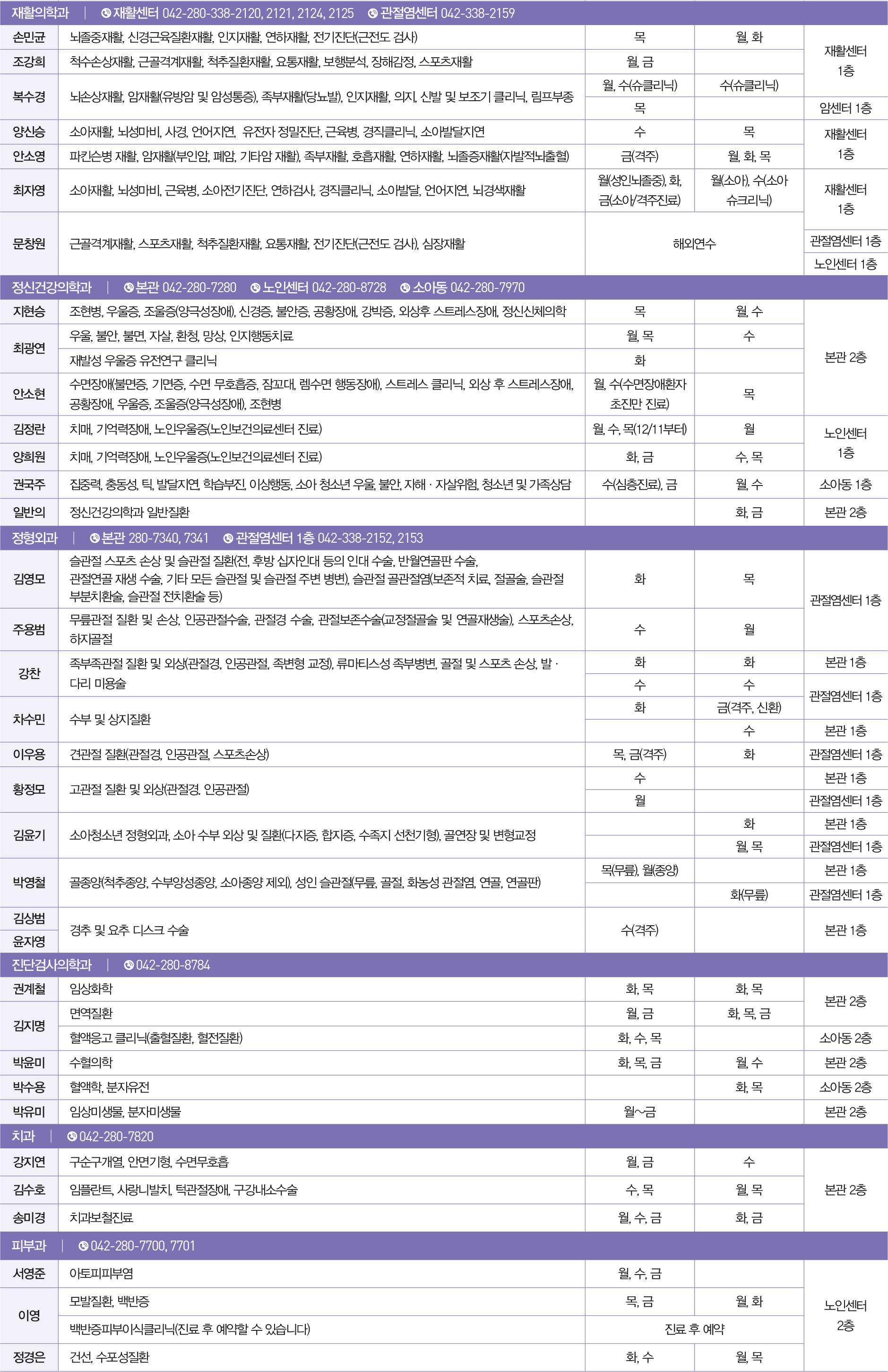This screenshot has height=1372, width=888.
Task: Select the 해외연수 schedule cell
Action: [x=694, y=244]
